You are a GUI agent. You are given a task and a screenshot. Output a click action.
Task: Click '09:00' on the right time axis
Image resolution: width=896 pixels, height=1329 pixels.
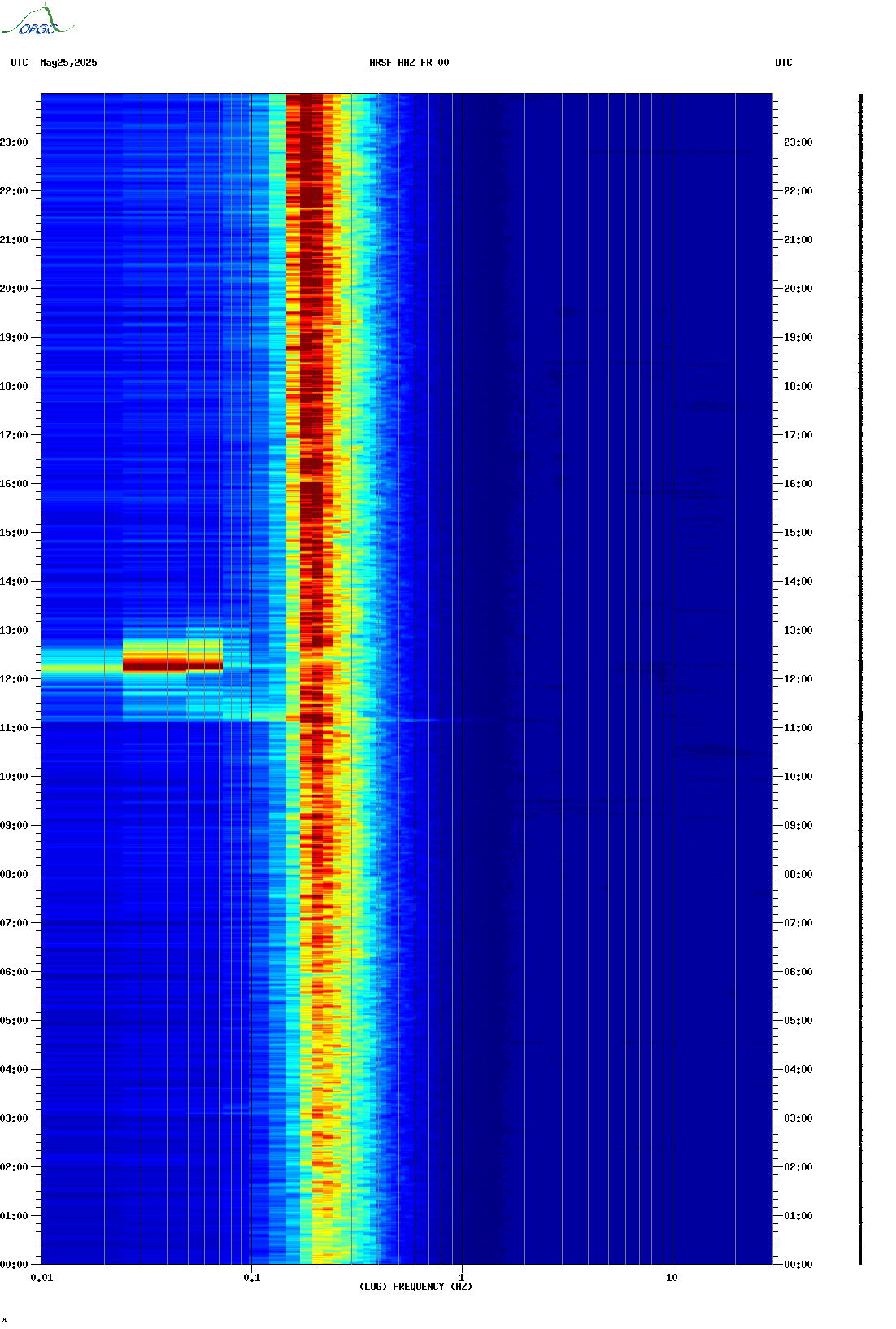tap(798, 826)
